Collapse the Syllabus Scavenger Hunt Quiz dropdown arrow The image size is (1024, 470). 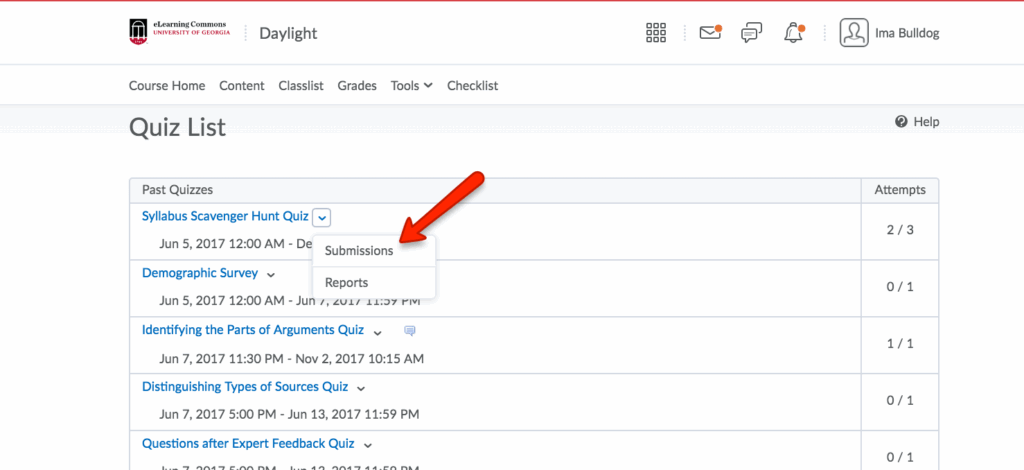coord(320,216)
